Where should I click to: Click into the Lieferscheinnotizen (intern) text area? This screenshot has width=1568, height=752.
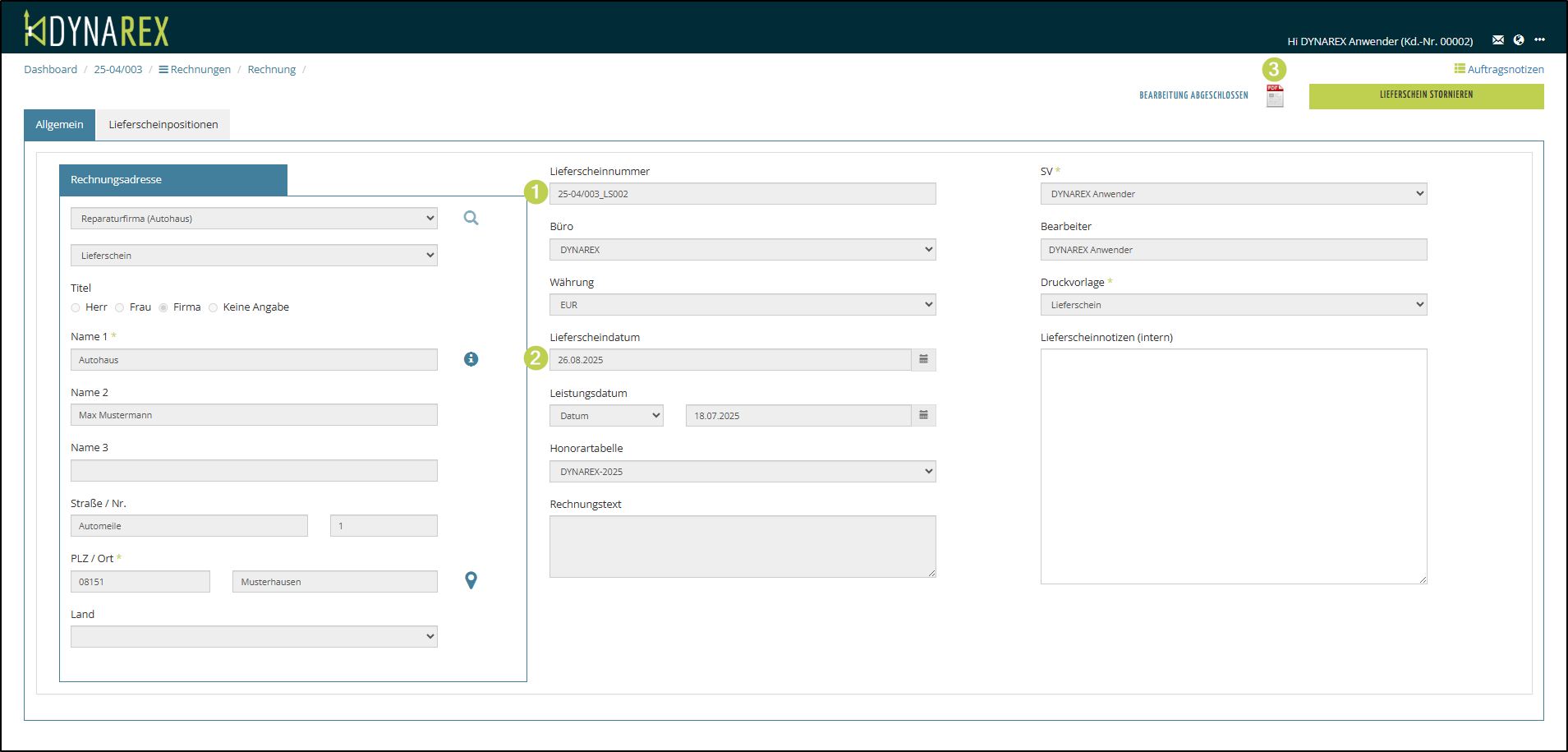[1233, 466]
